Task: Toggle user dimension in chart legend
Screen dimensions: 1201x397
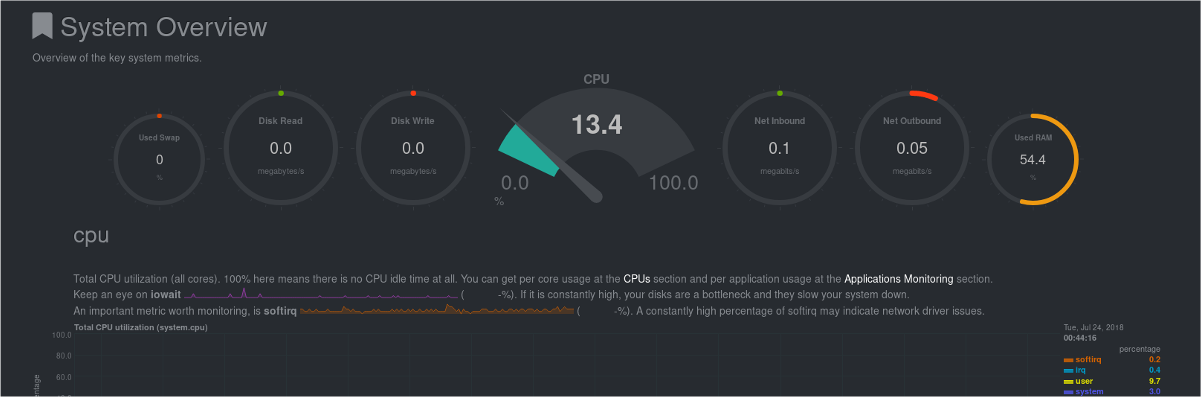Action: coord(1078,381)
